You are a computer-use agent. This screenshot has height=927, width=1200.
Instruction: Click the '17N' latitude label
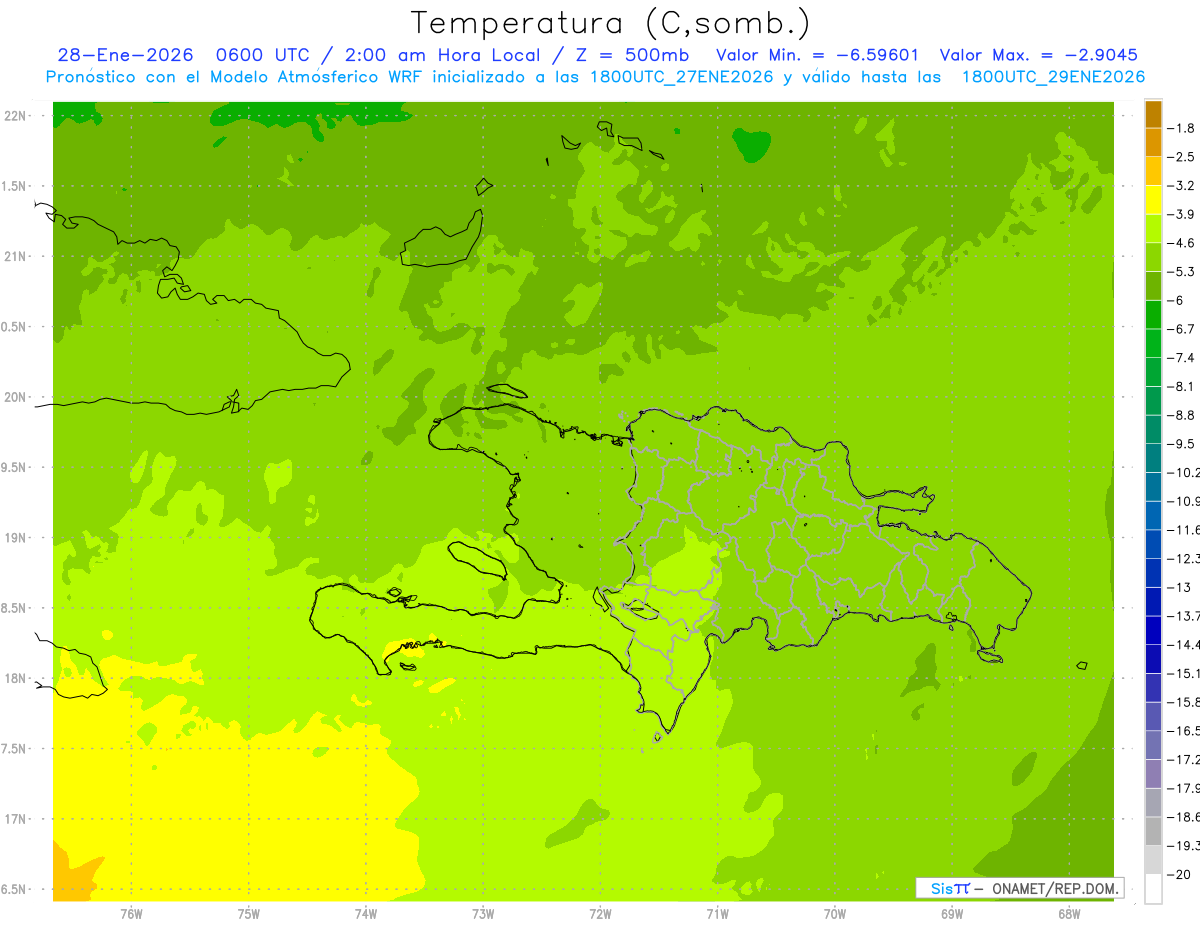17,819
